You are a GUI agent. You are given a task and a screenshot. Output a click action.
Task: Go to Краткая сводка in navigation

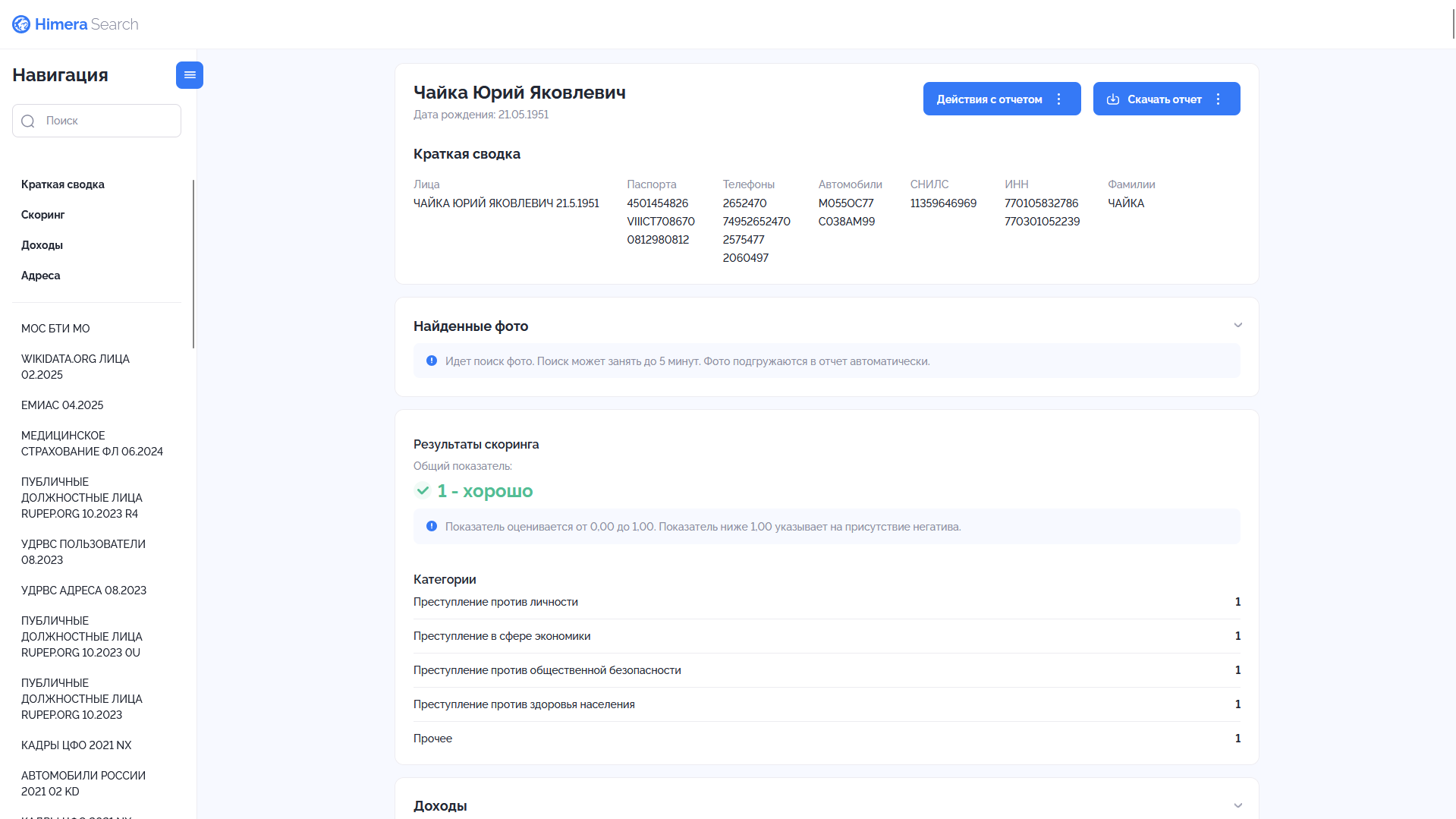[63, 184]
